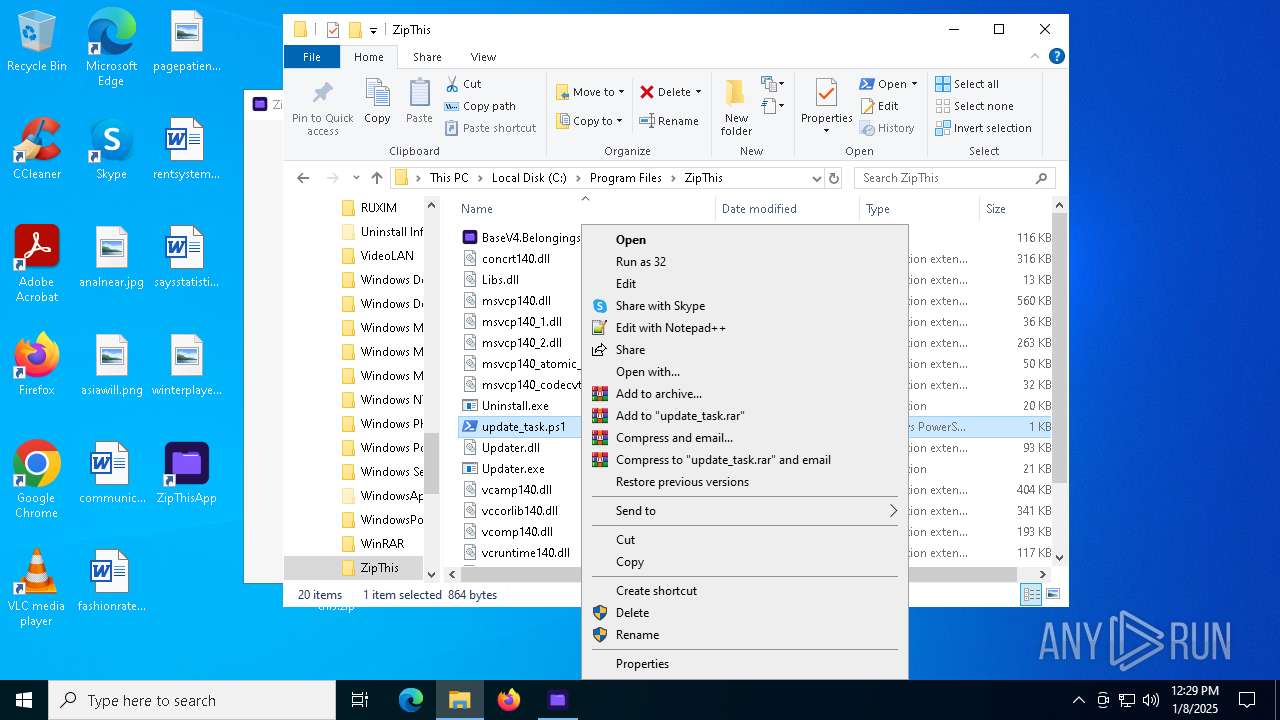
Task: Go up one folder level arrow
Action: pos(377,178)
